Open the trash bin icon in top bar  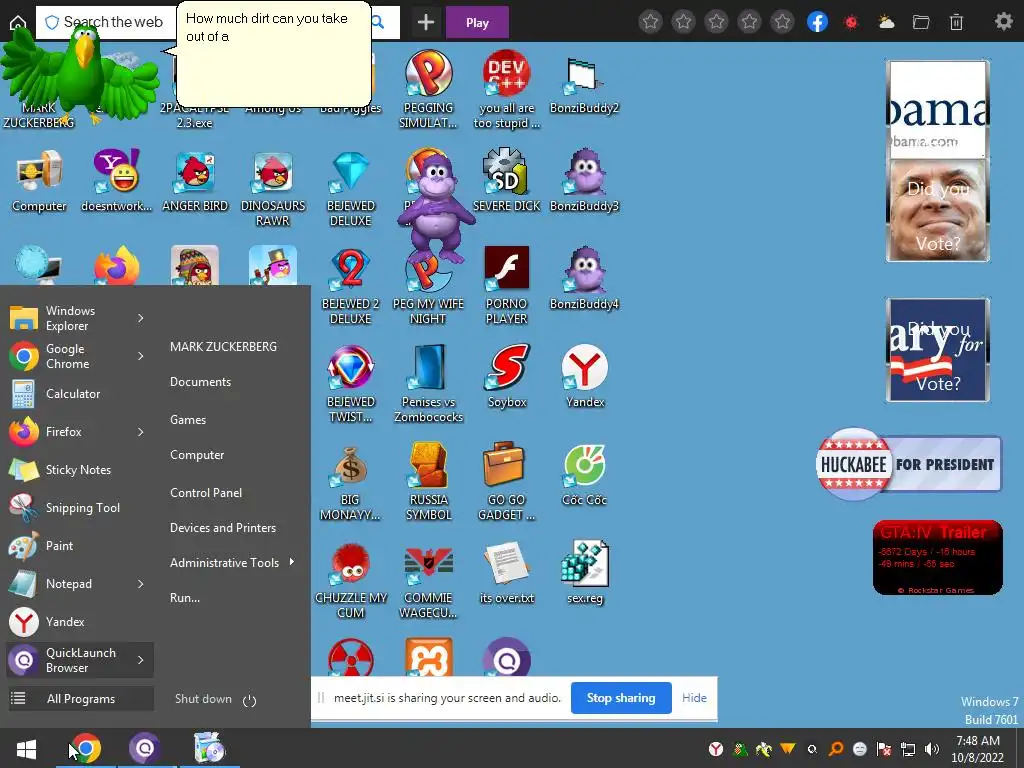tap(956, 22)
